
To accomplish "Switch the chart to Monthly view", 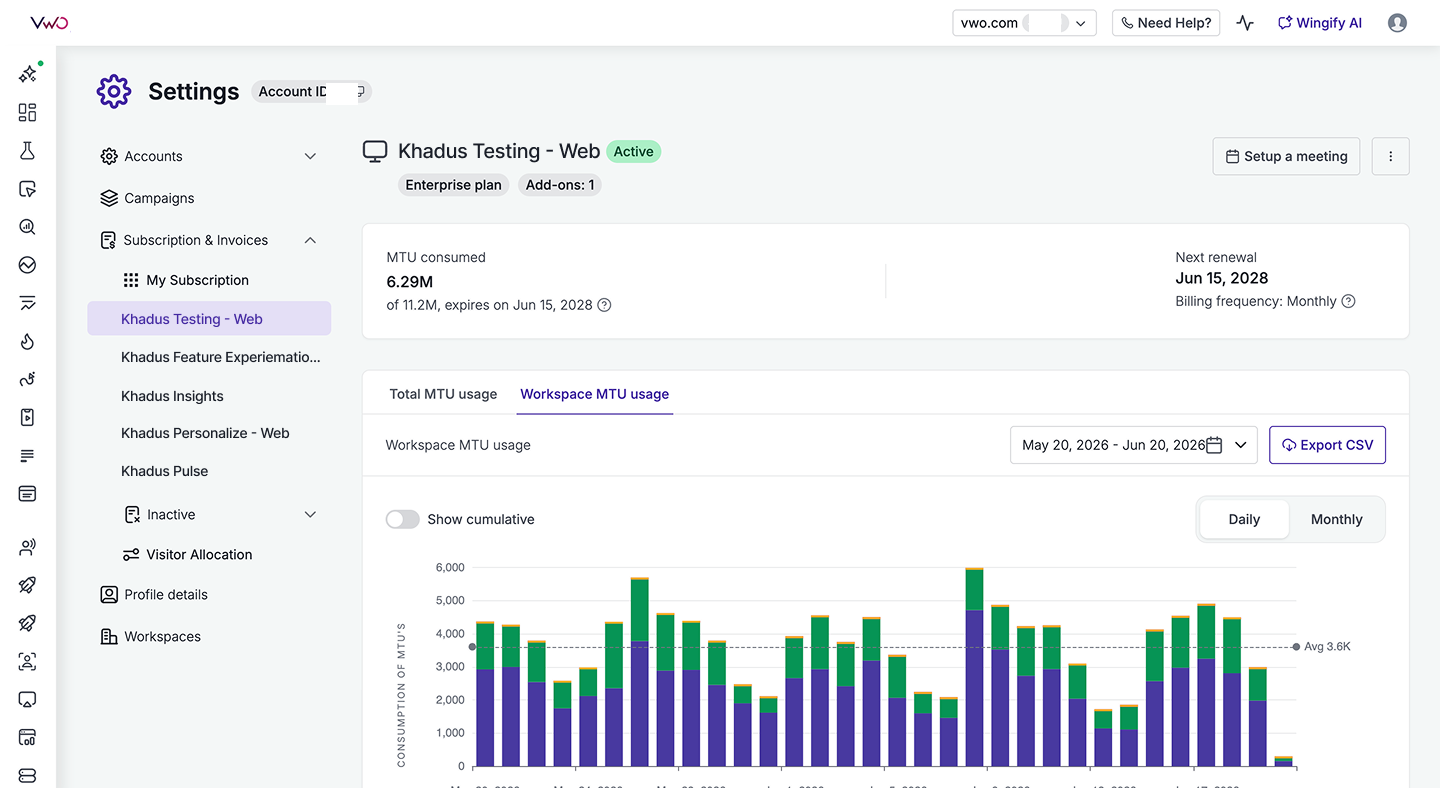I will point(1336,519).
